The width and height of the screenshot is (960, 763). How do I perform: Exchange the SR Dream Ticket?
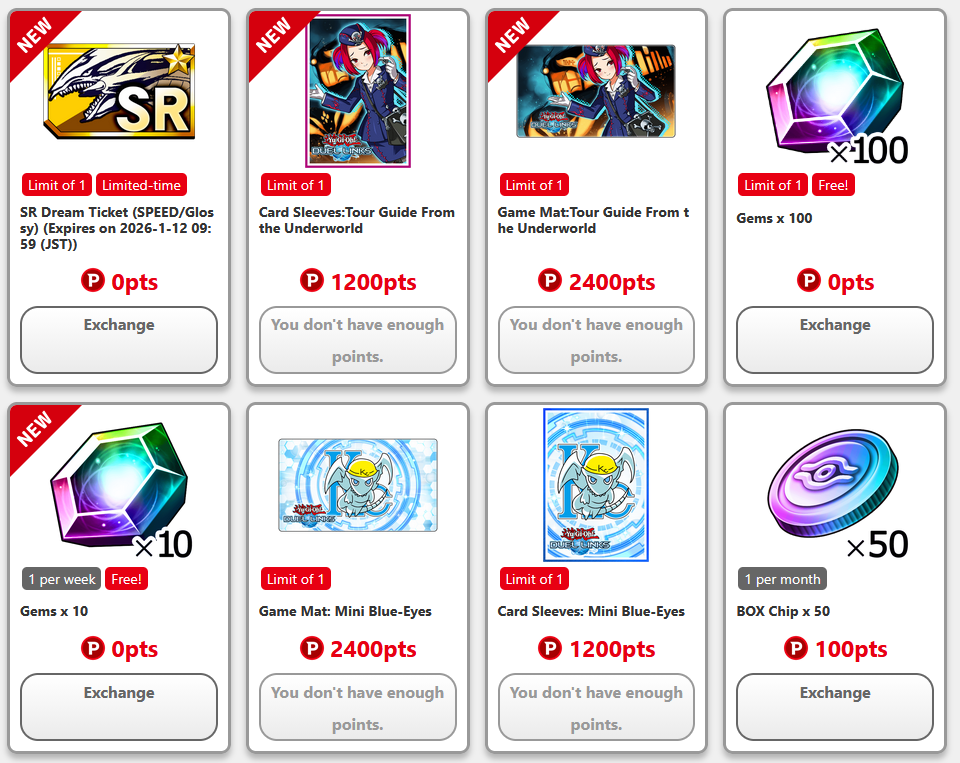[x=119, y=340]
